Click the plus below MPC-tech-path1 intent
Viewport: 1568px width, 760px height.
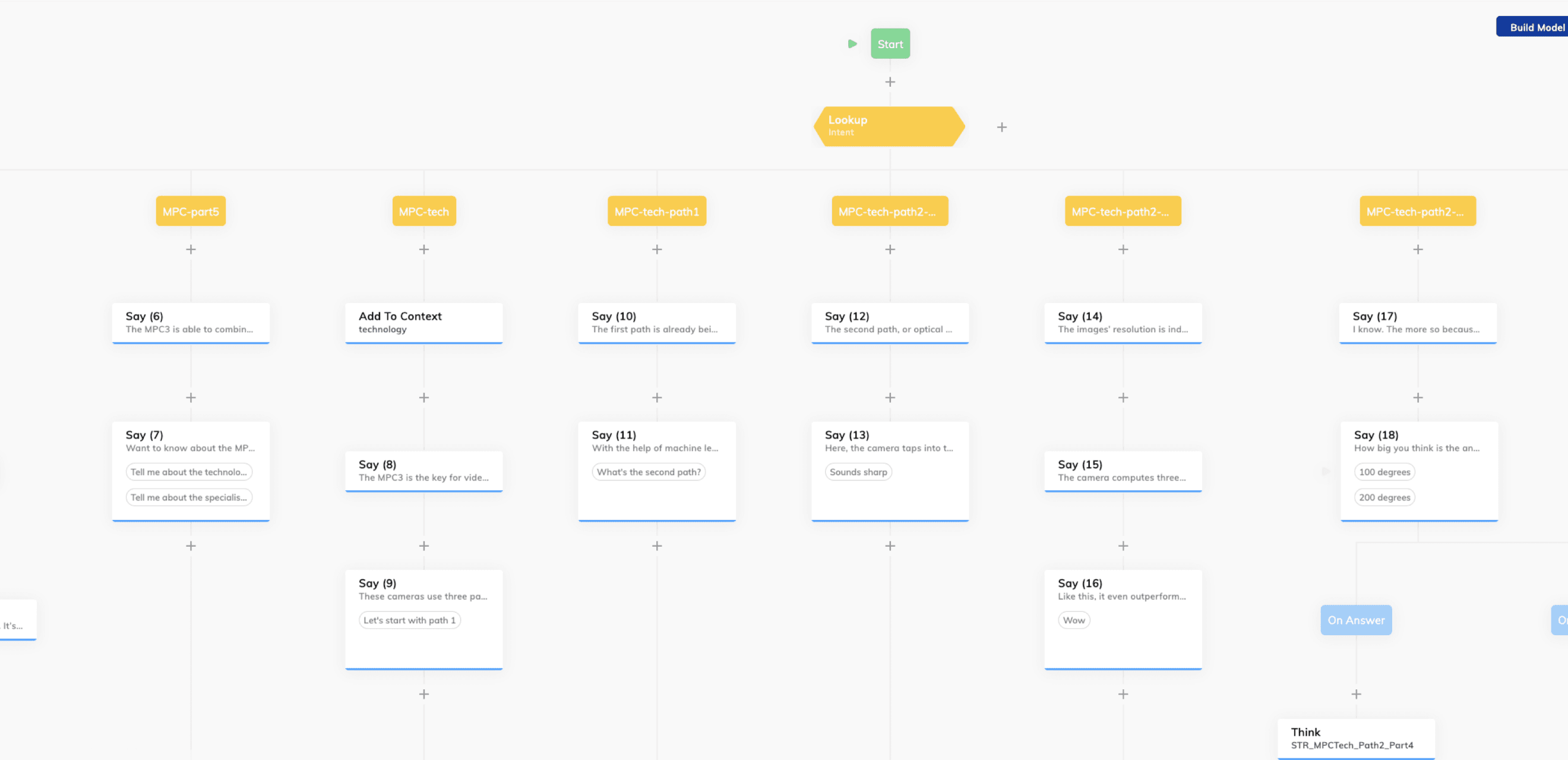pos(657,249)
